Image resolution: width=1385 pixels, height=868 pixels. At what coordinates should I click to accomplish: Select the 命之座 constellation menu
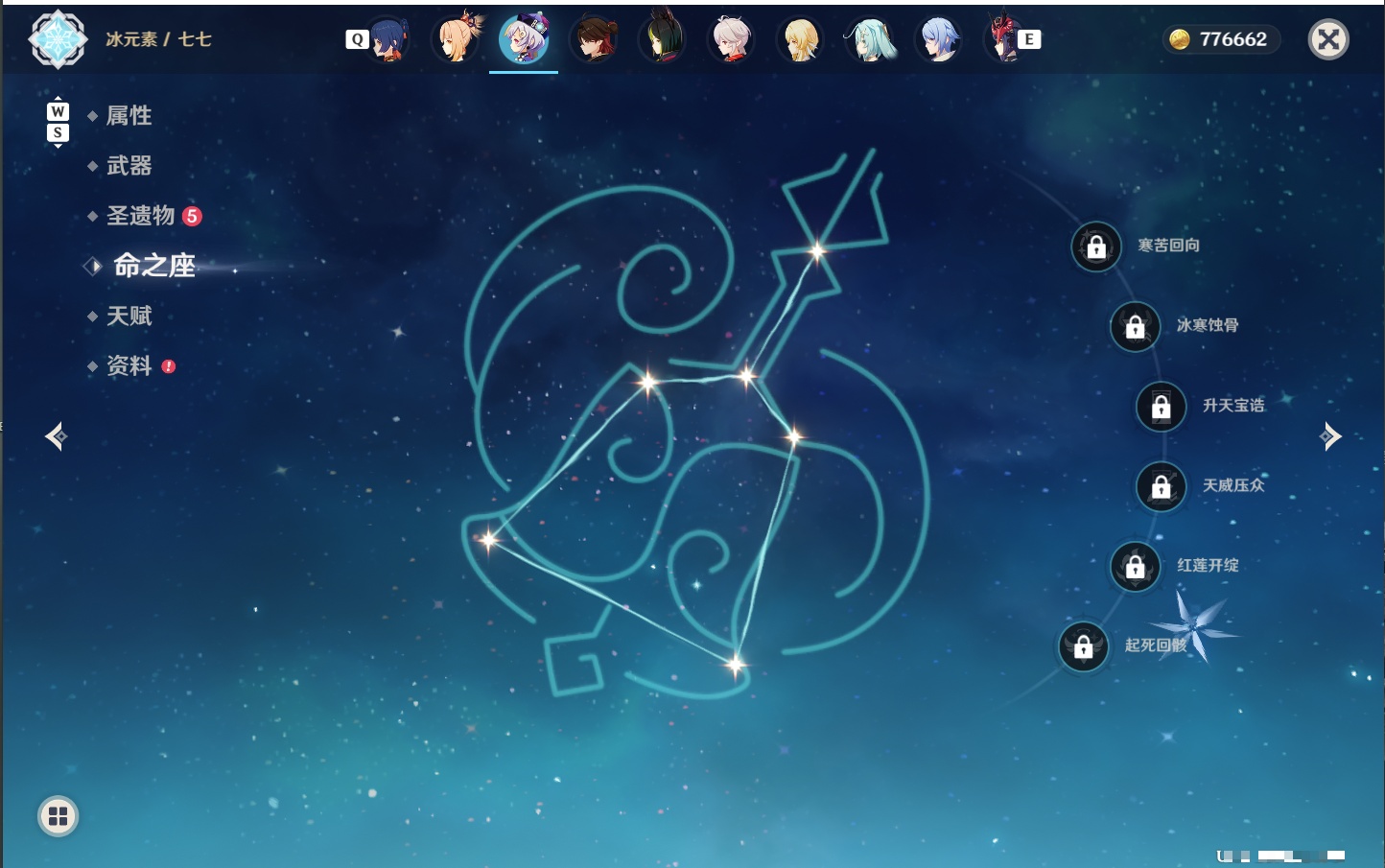coord(153,266)
